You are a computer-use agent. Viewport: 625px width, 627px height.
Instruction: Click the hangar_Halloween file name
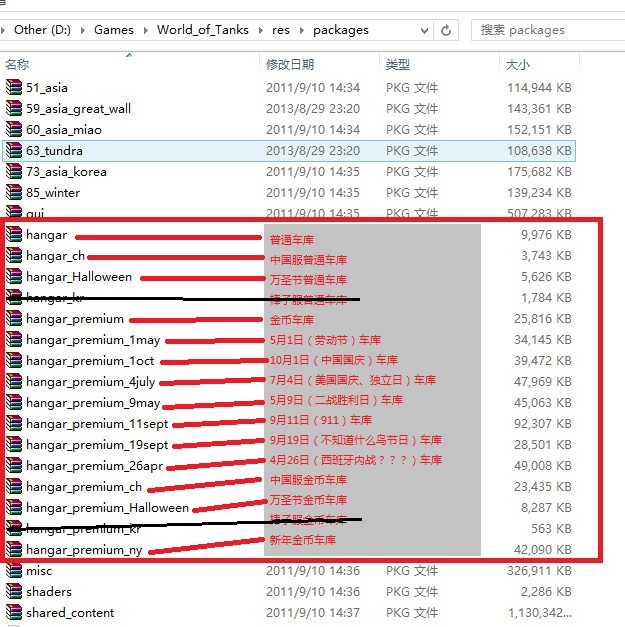point(79,277)
